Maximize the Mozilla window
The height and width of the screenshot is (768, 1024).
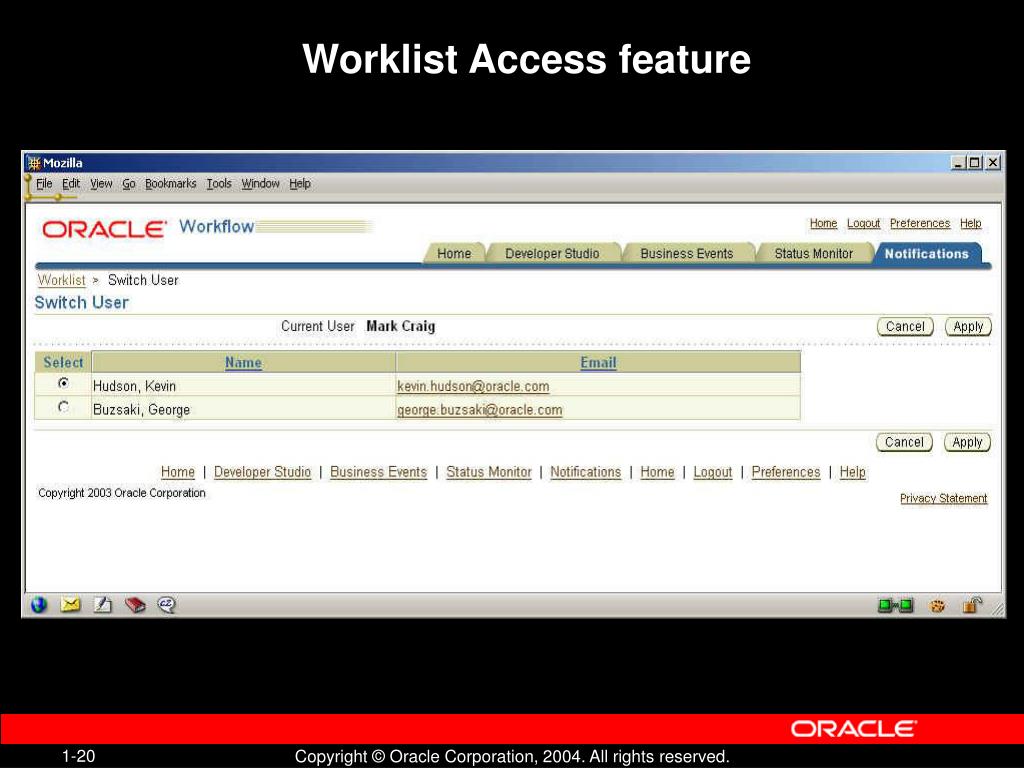[x=974, y=163]
